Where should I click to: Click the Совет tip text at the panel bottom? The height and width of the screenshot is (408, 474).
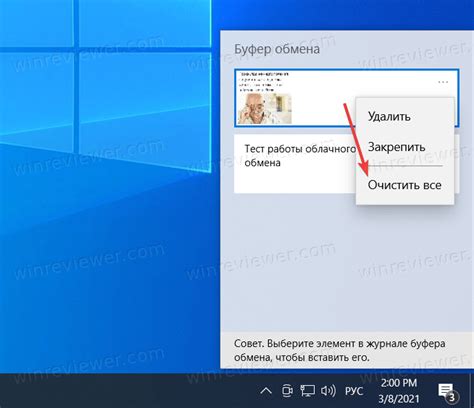point(340,350)
